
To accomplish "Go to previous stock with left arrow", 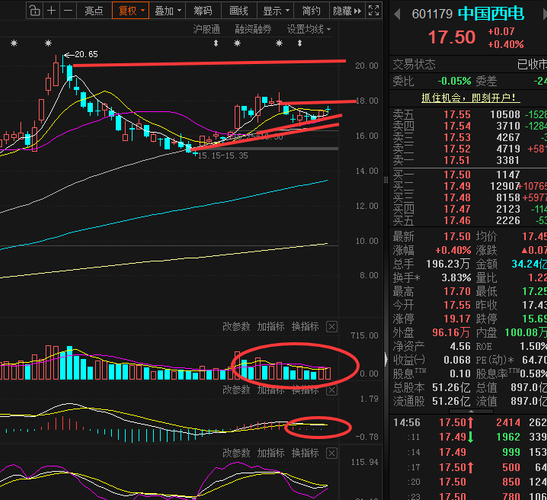I will coord(397,14).
